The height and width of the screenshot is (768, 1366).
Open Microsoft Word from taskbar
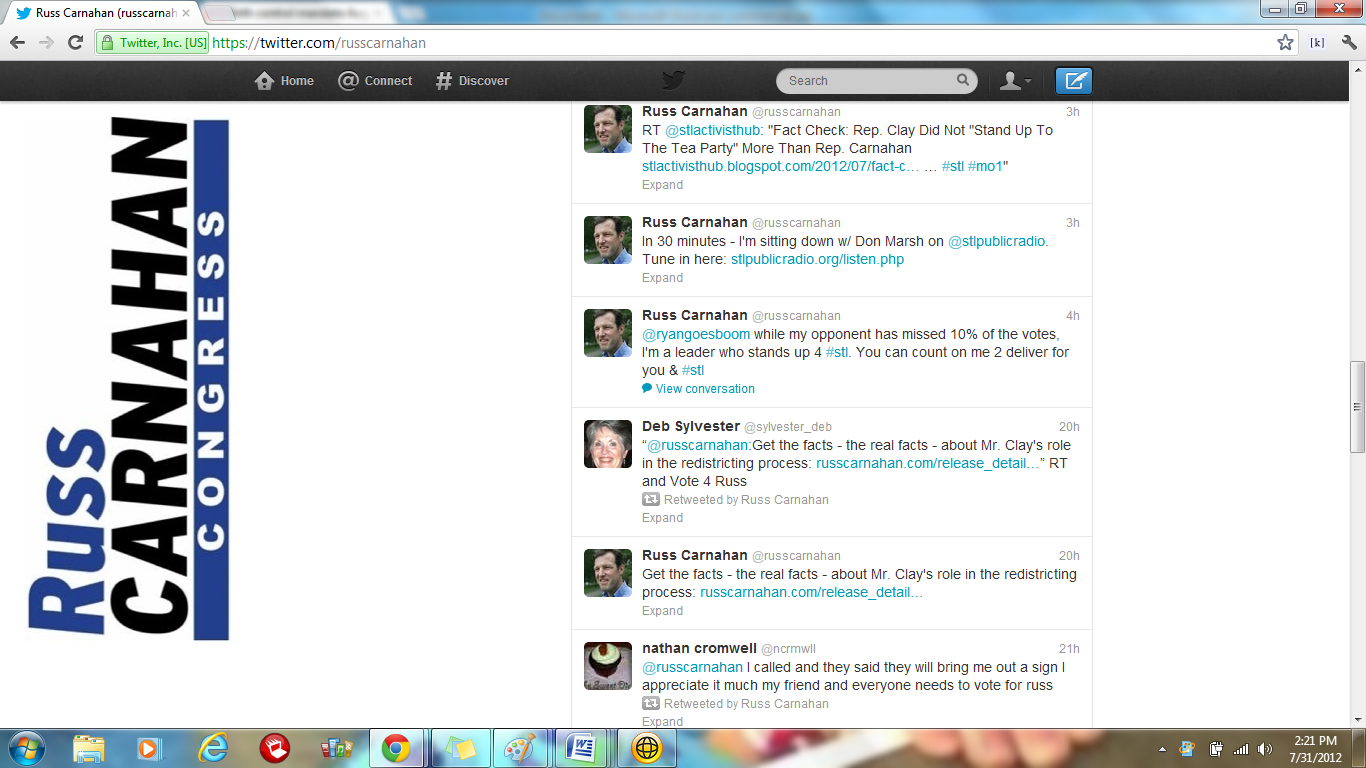click(582, 748)
